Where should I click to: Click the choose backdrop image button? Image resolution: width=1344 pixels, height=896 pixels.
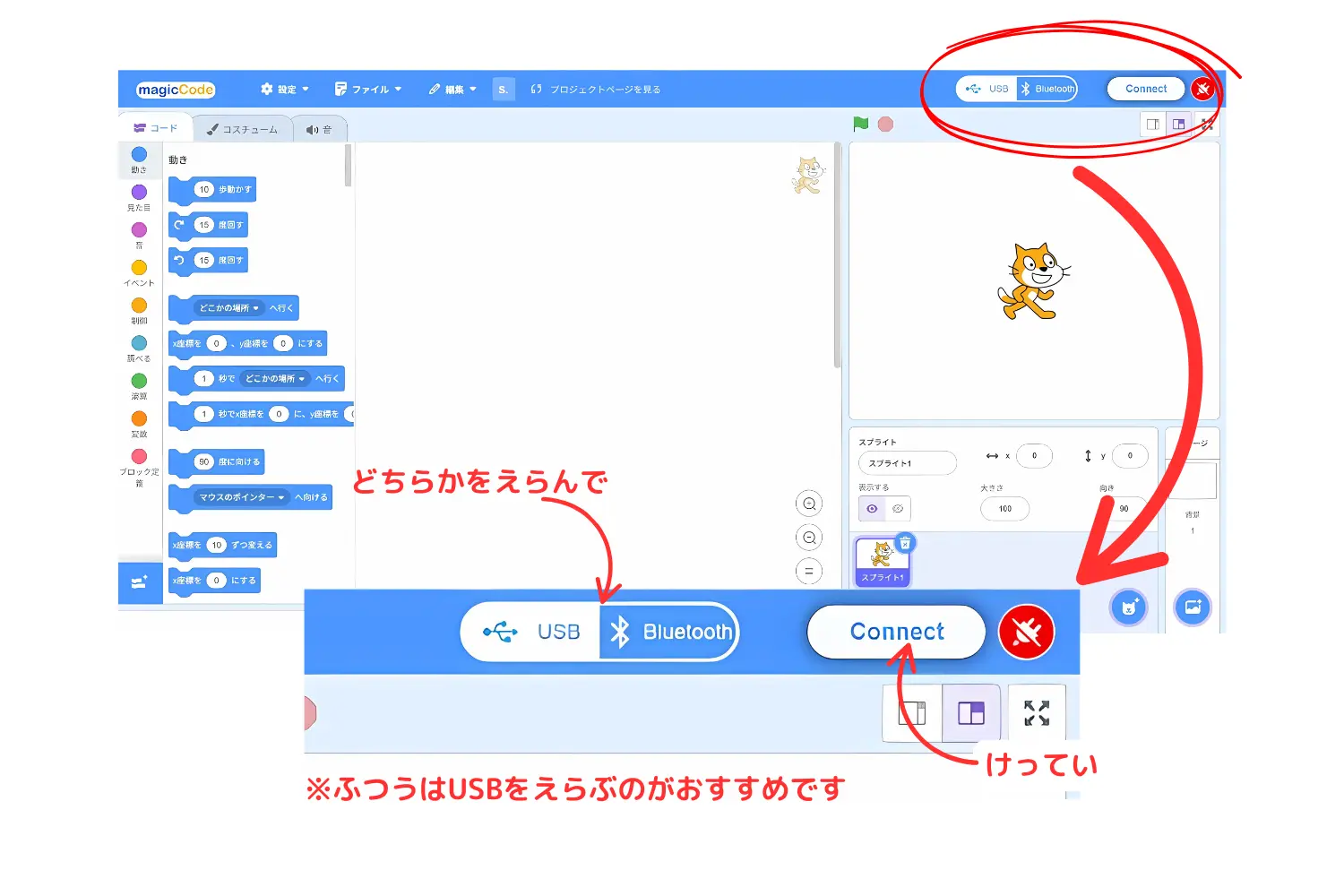point(1193,607)
